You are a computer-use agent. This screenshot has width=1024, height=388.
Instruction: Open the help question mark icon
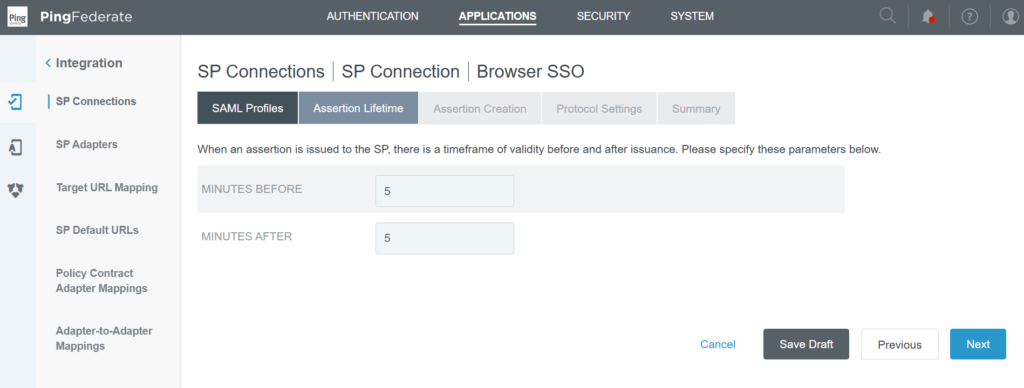point(970,17)
